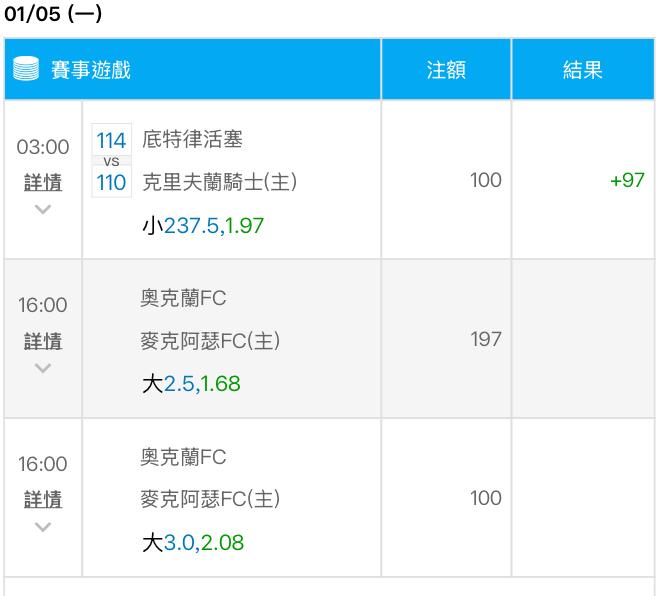Image resolution: width=665 pixels, height=596 pixels.
Task: Click the 114 score box
Action: click(111, 141)
